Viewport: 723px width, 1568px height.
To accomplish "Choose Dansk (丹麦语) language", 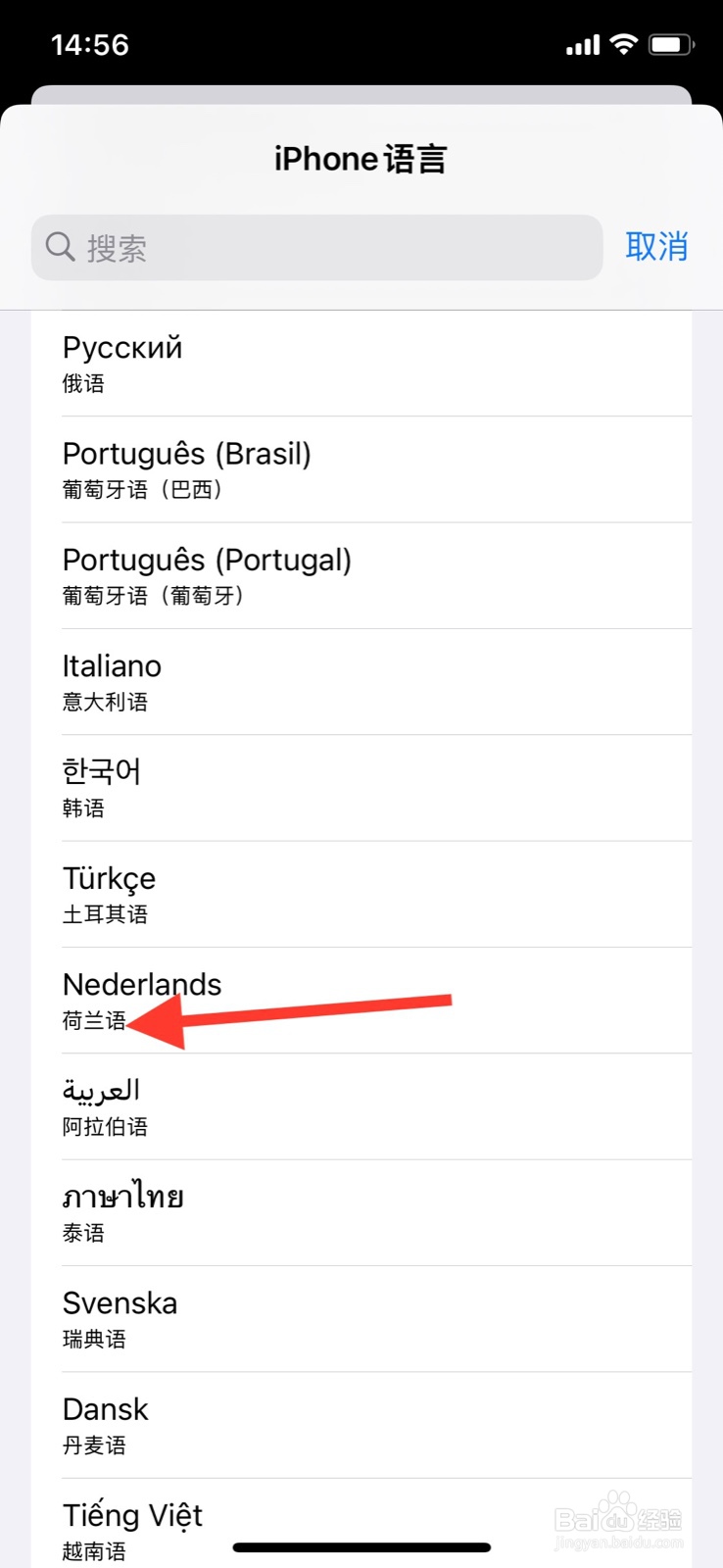I will (361, 1425).
